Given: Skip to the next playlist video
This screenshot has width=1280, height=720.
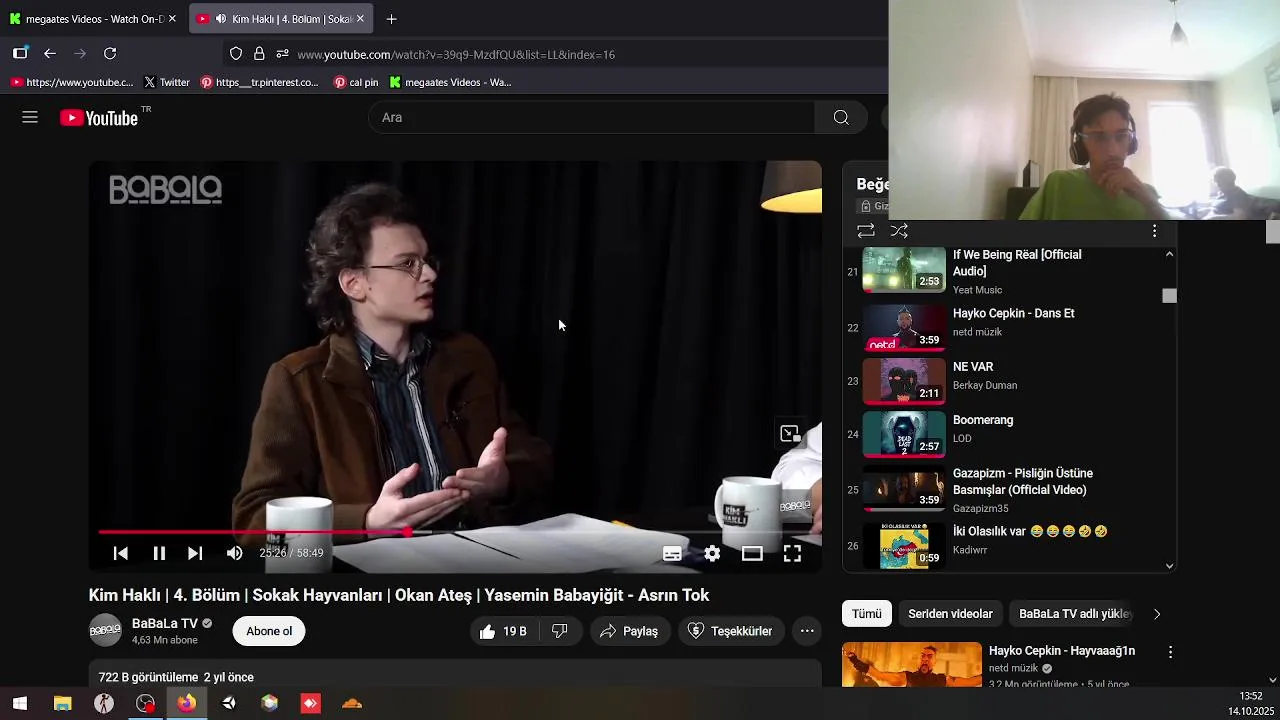Looking at the screenshot, I should click(x=195, y=553).
